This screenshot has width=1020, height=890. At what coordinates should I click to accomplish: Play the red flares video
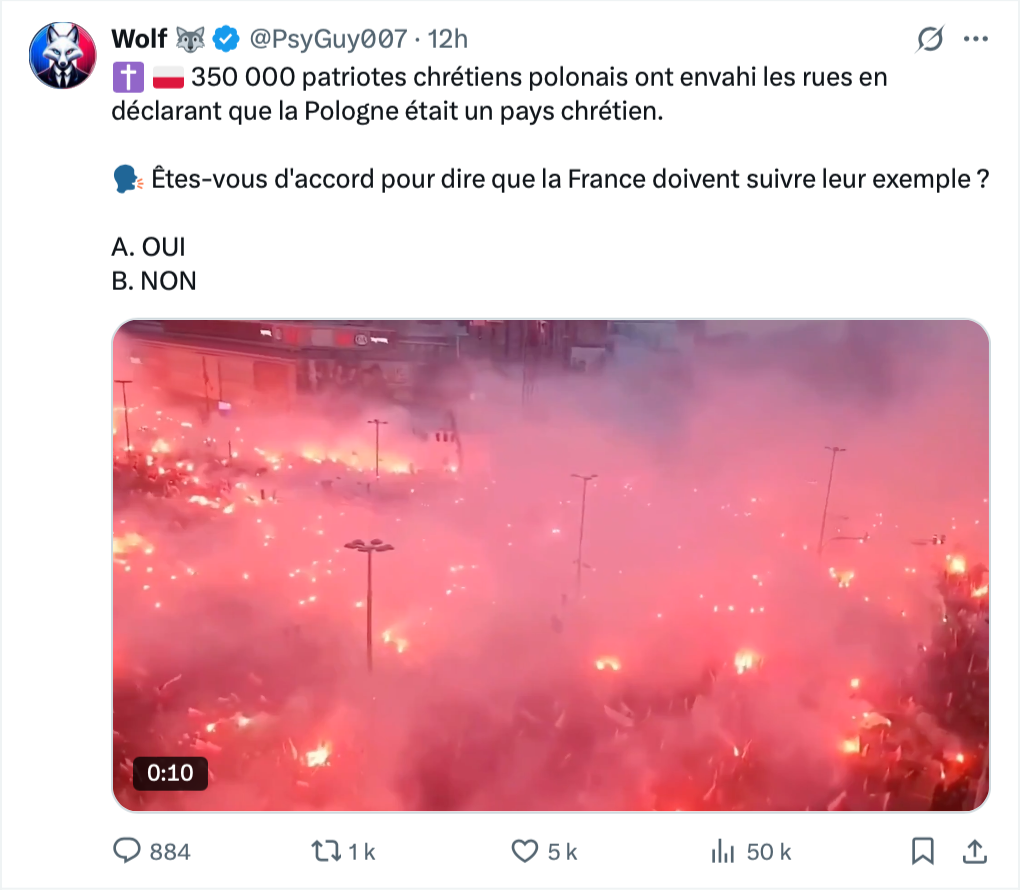[551, 565]
